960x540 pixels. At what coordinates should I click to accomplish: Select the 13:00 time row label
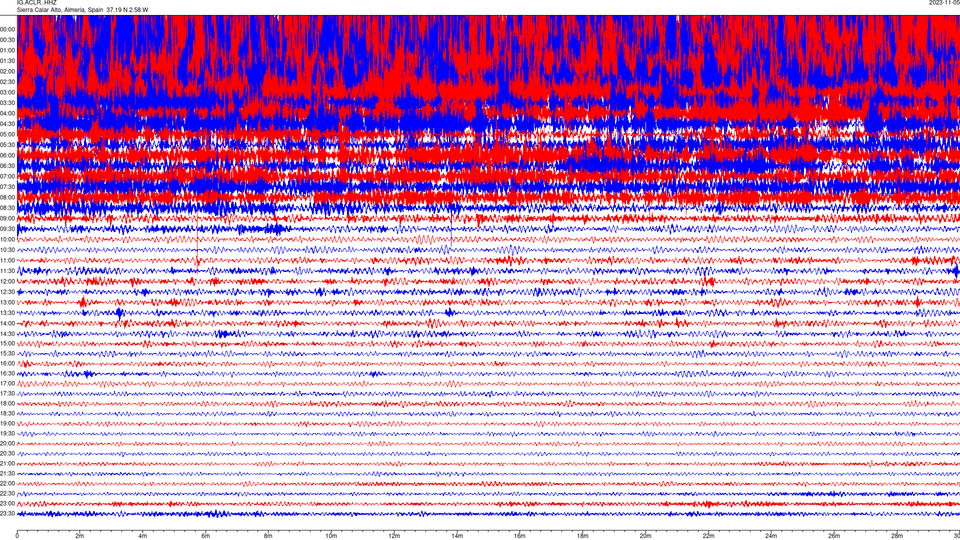(x=7, y=302)
